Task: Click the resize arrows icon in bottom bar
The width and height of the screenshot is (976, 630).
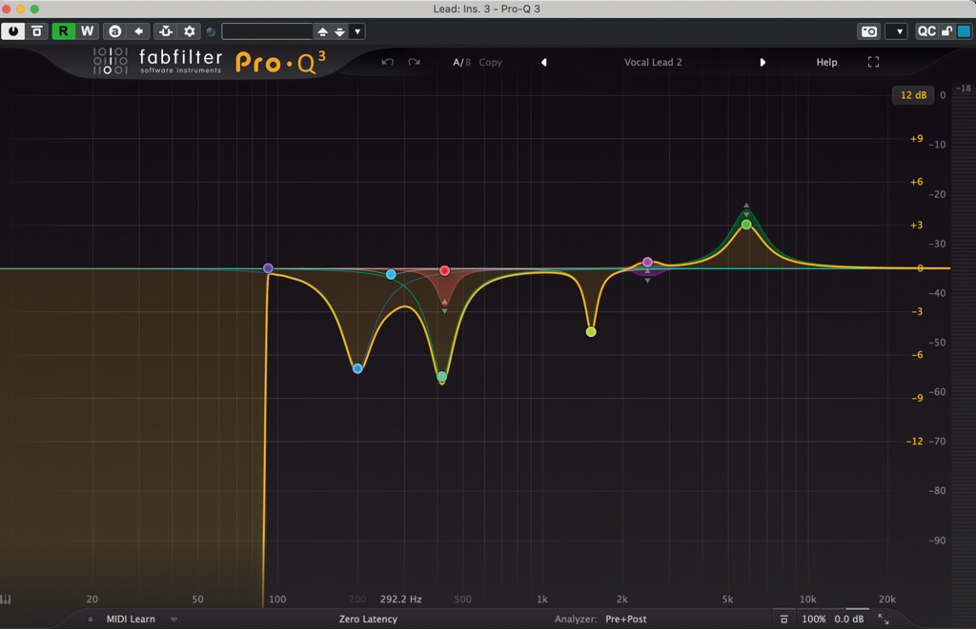Action: coord(883,619)
